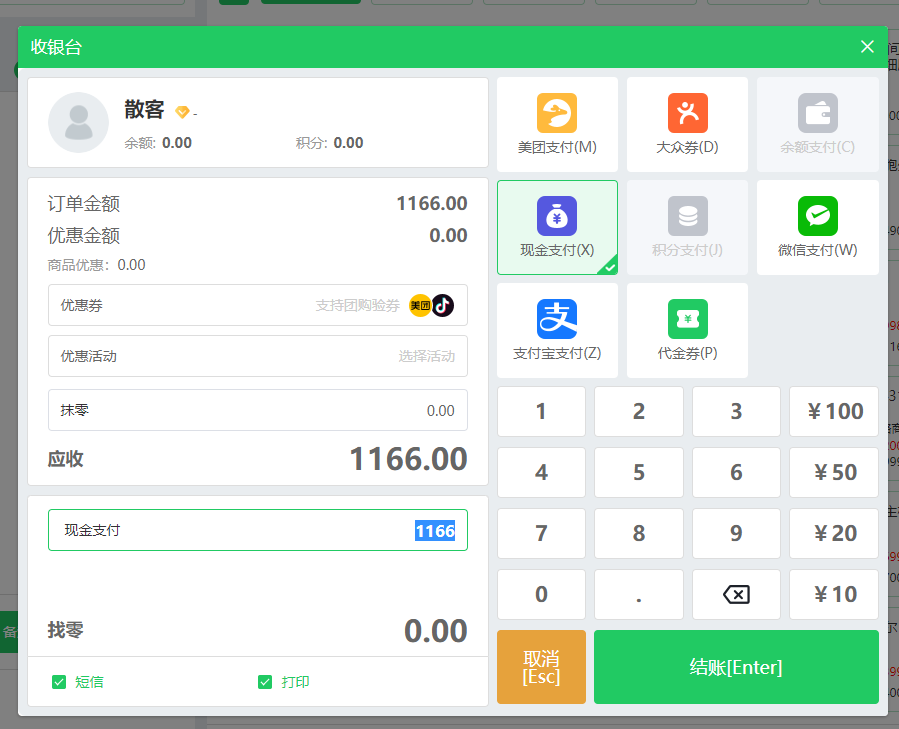The width and height of the screenshot is (899, 729).
Task: Click the rounding (抹零) amount field
Action: (x=257, y=410)
